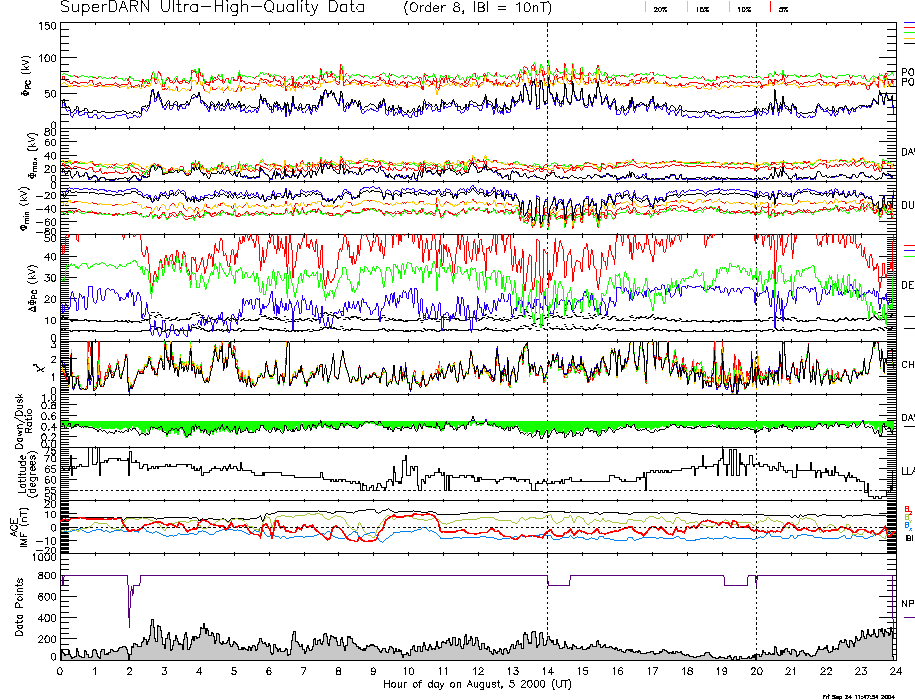This screenshot has height=700, width=915.
Task: Click the "(Order 8, |B| = 10nT)" subtitle
Action: (x=470, y=8)
